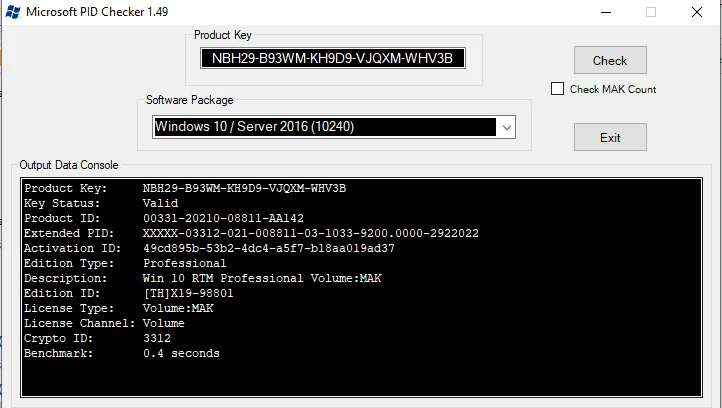Expand the Software Package dropdown arrow
The height and width of the screenshot is (408, 722).
[x=507, y=128]
